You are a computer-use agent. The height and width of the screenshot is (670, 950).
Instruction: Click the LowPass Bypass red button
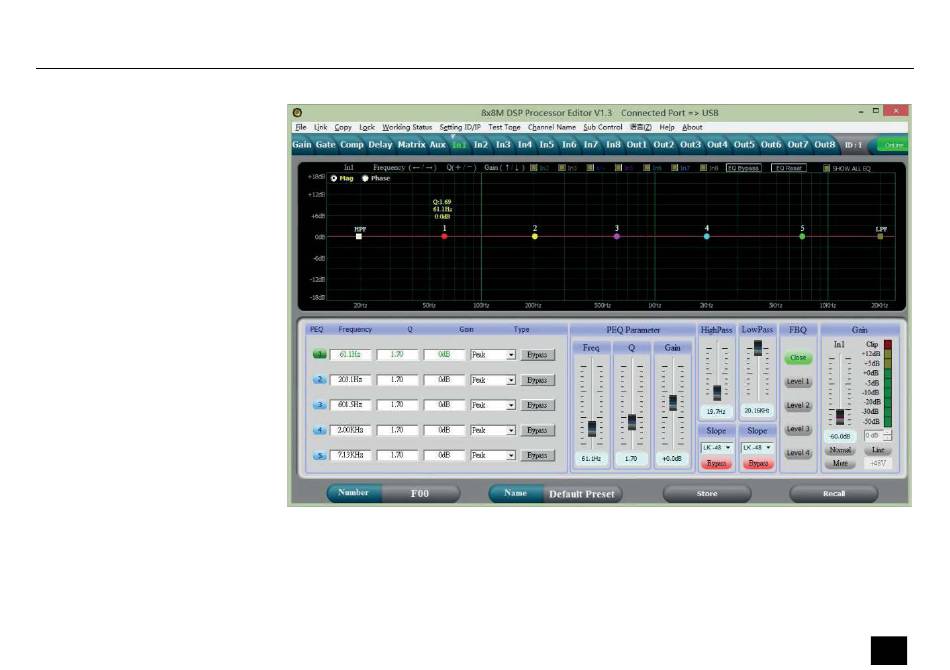[x=757, y=463]
